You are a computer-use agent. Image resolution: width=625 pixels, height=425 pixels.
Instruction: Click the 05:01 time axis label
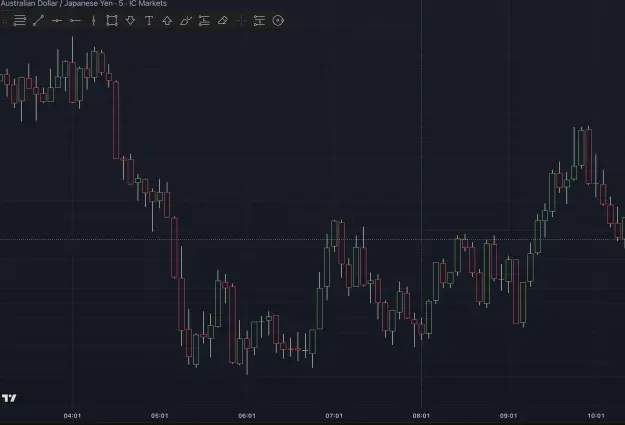pyautogui.click(x=159, y=416)
